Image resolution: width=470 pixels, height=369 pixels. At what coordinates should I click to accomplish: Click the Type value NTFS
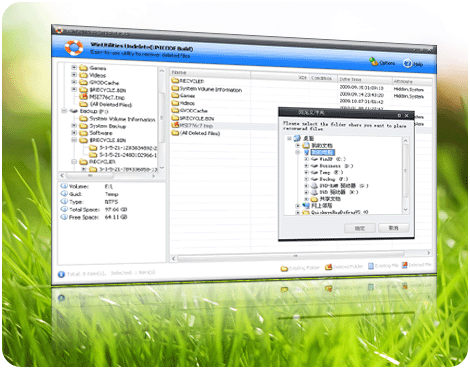[111, 202]
